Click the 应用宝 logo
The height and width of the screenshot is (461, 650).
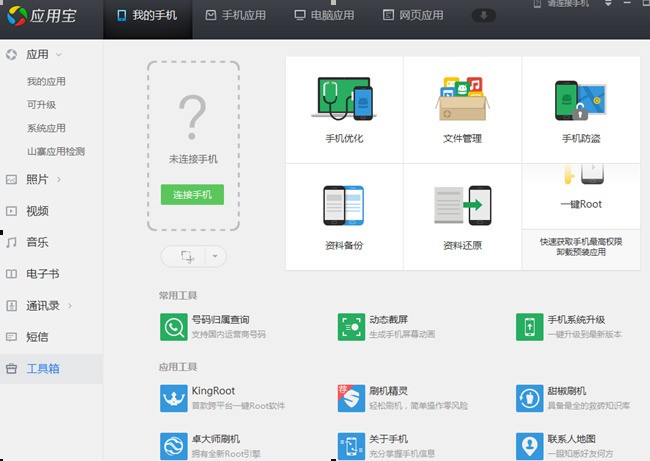(x=42, y=16)
